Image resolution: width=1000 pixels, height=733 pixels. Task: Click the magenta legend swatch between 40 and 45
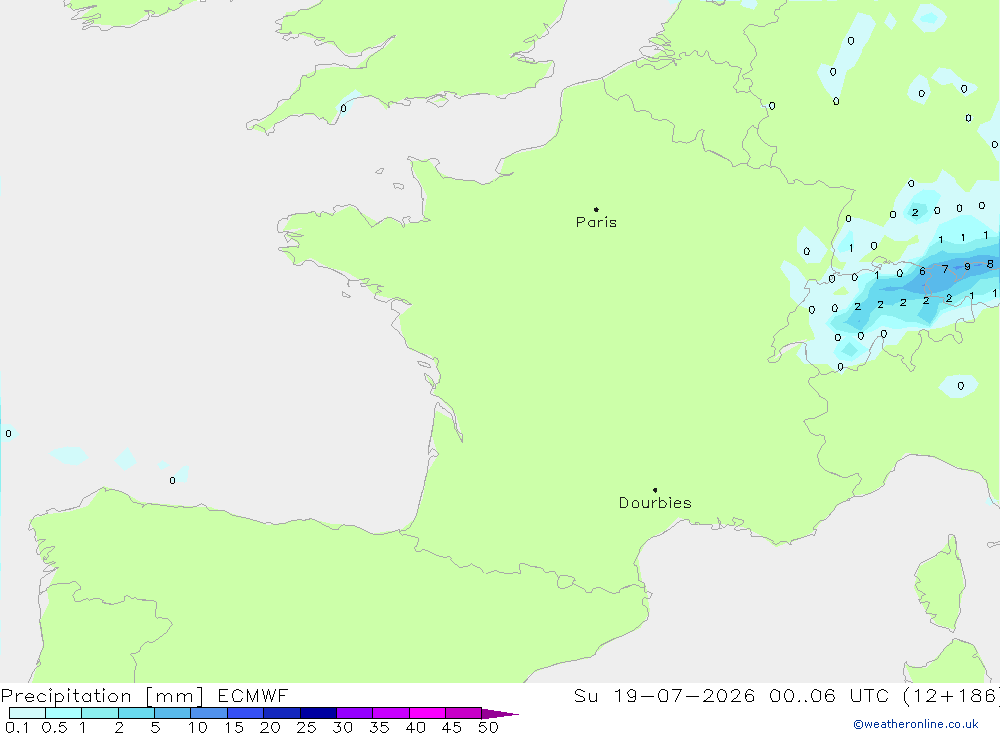(427, 713)
